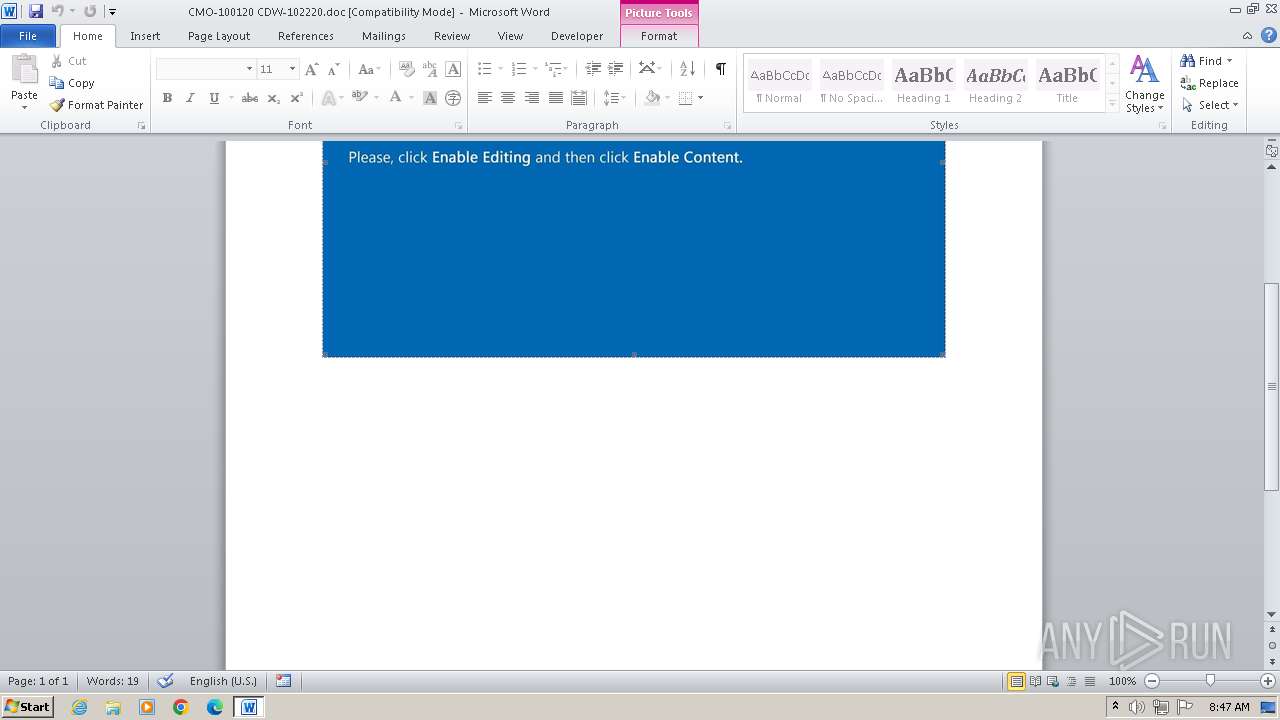Justify the paragraph text

pos(555,98)
